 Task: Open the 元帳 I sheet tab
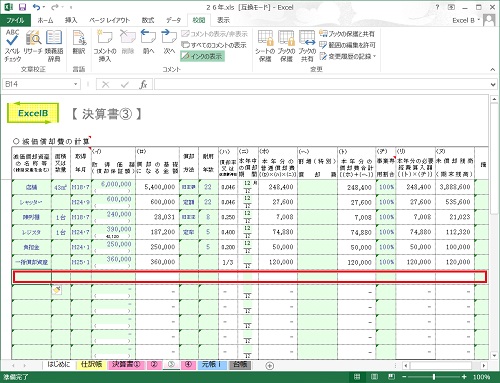tap(212, 364)
